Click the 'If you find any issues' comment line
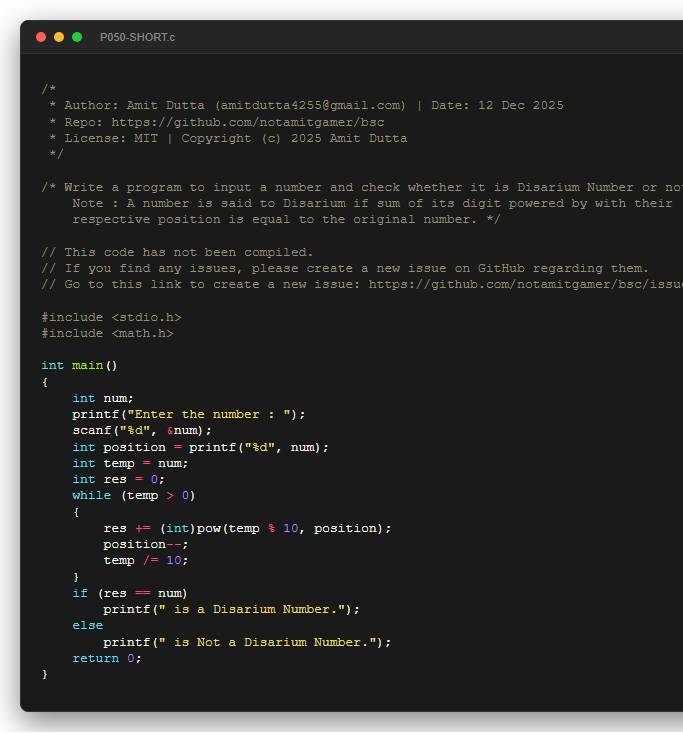 click(345, 268)
